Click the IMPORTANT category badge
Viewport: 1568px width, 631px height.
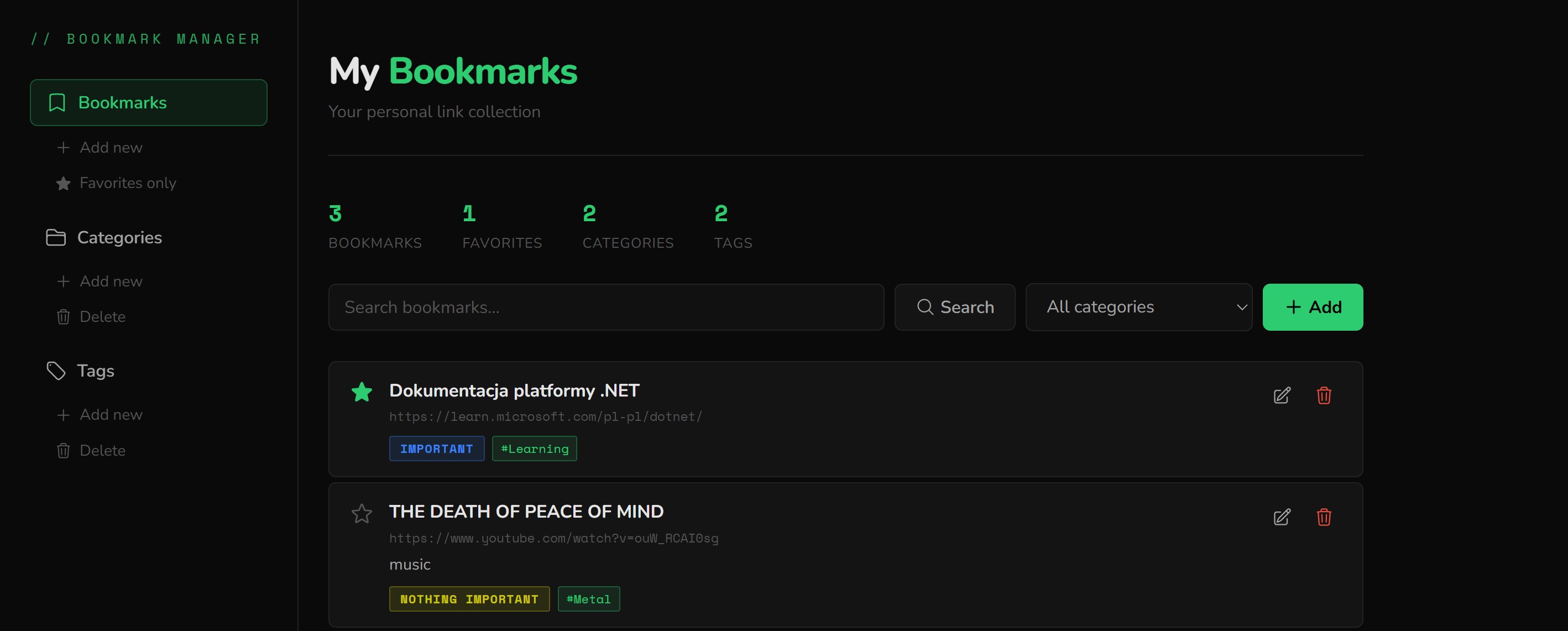point(436,449)
